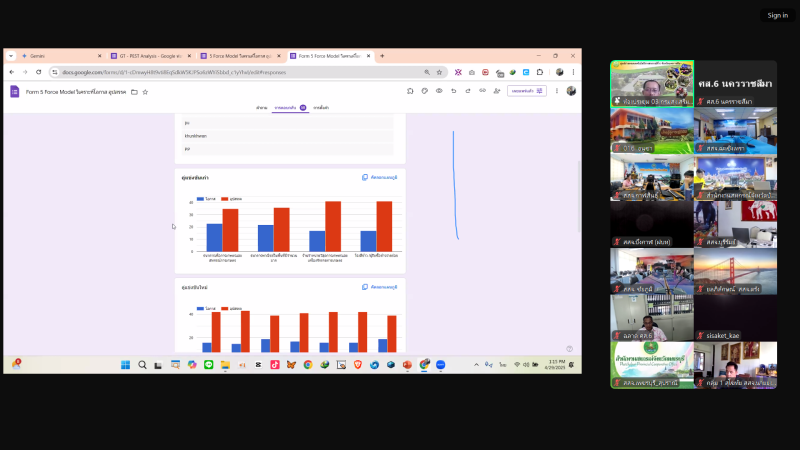This screenshot has width=800, height=450.
Task: Select the Responses tab
Action: click(290, 108)
